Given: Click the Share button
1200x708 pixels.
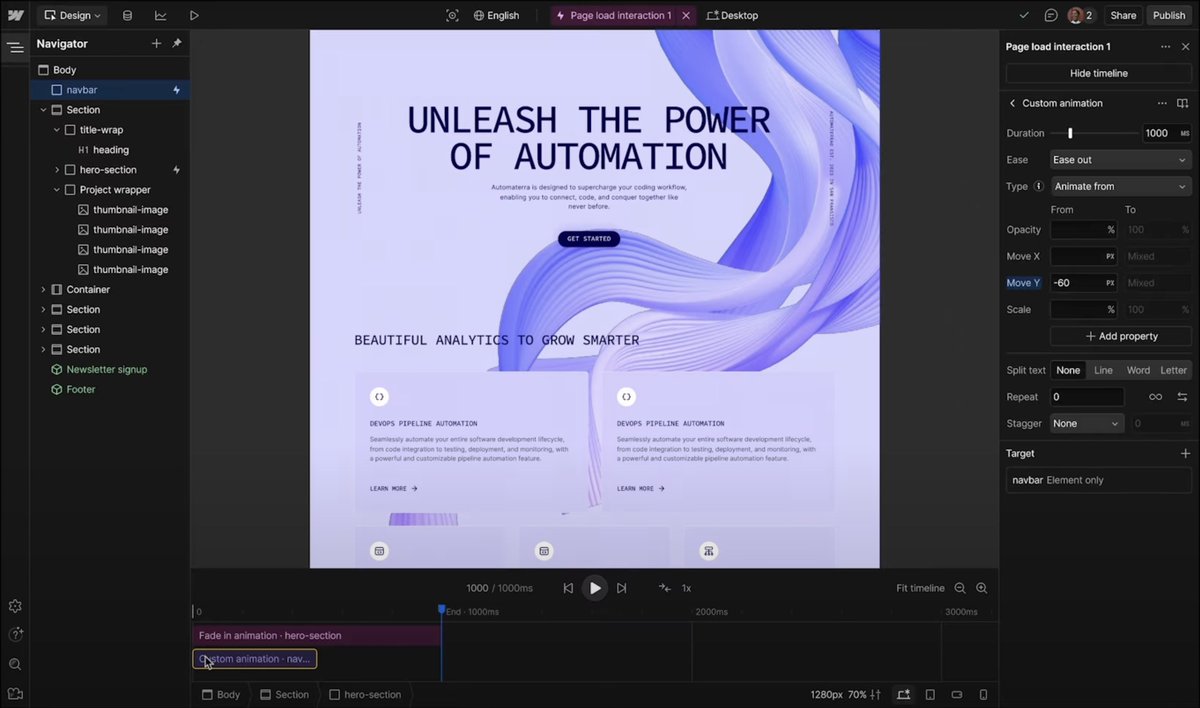Looking at the screenshot, I should point(1123,15).
